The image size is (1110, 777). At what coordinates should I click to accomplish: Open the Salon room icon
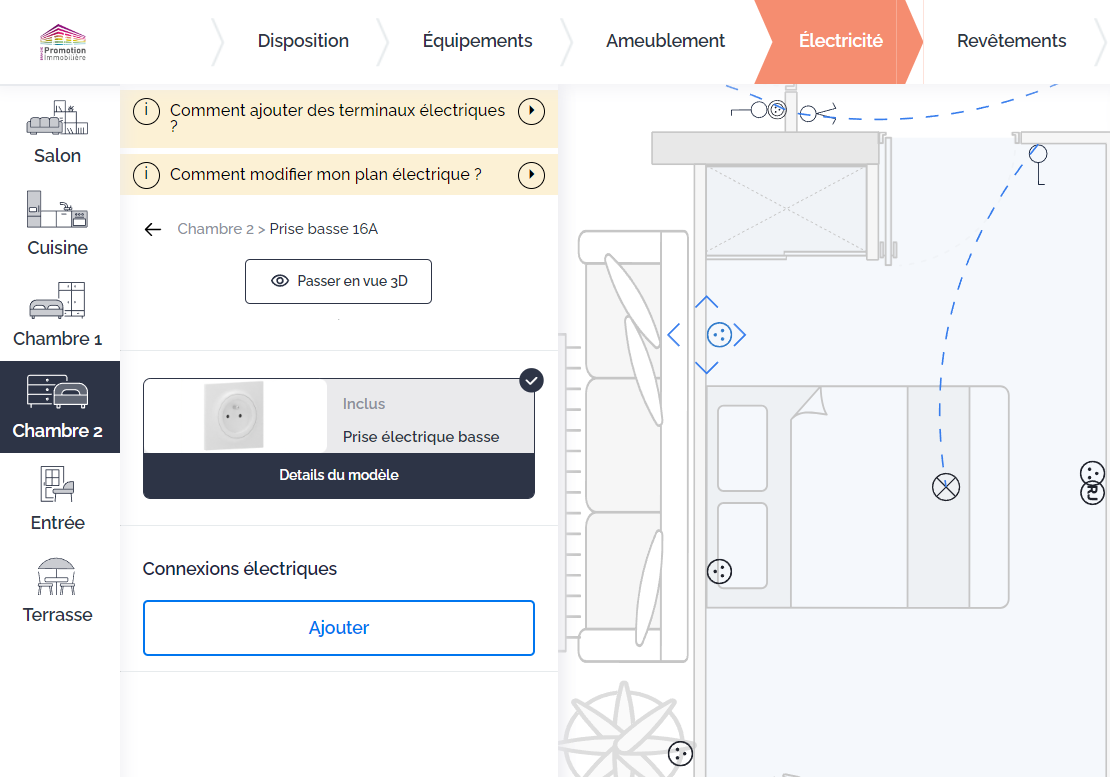click(58, 132)
